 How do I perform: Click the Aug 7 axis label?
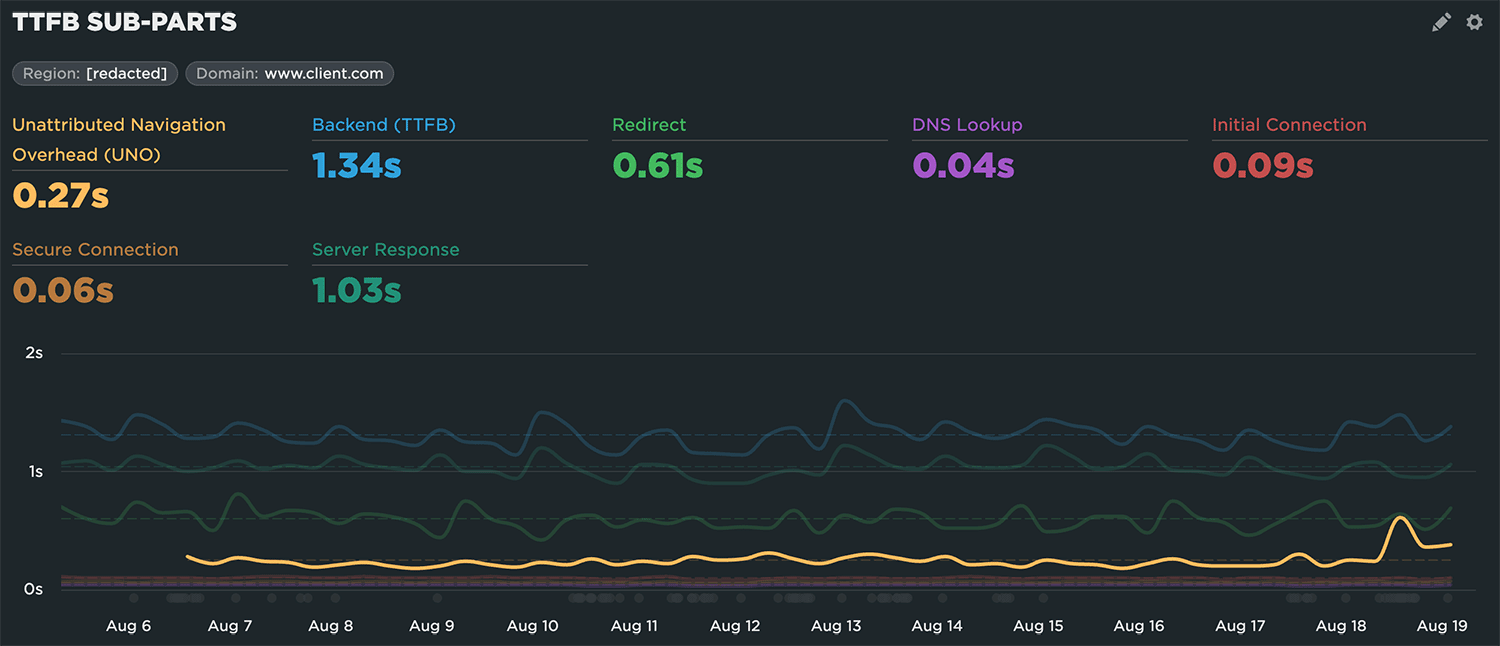[230, 626]
